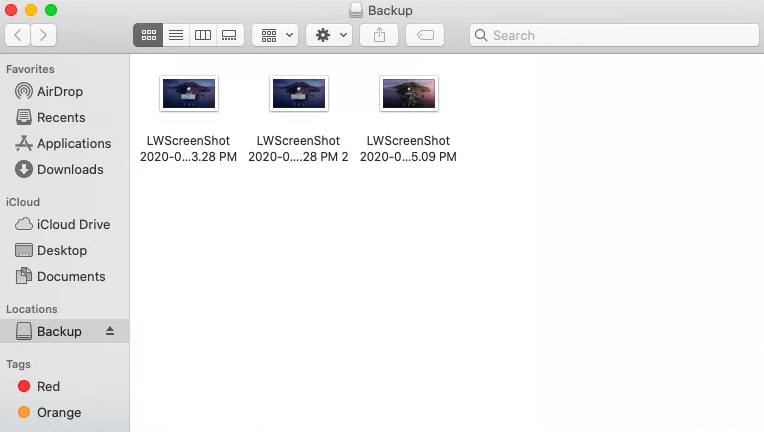Screen dimensions: 764x432
Task: Close the Finder window
Action: 11,10
